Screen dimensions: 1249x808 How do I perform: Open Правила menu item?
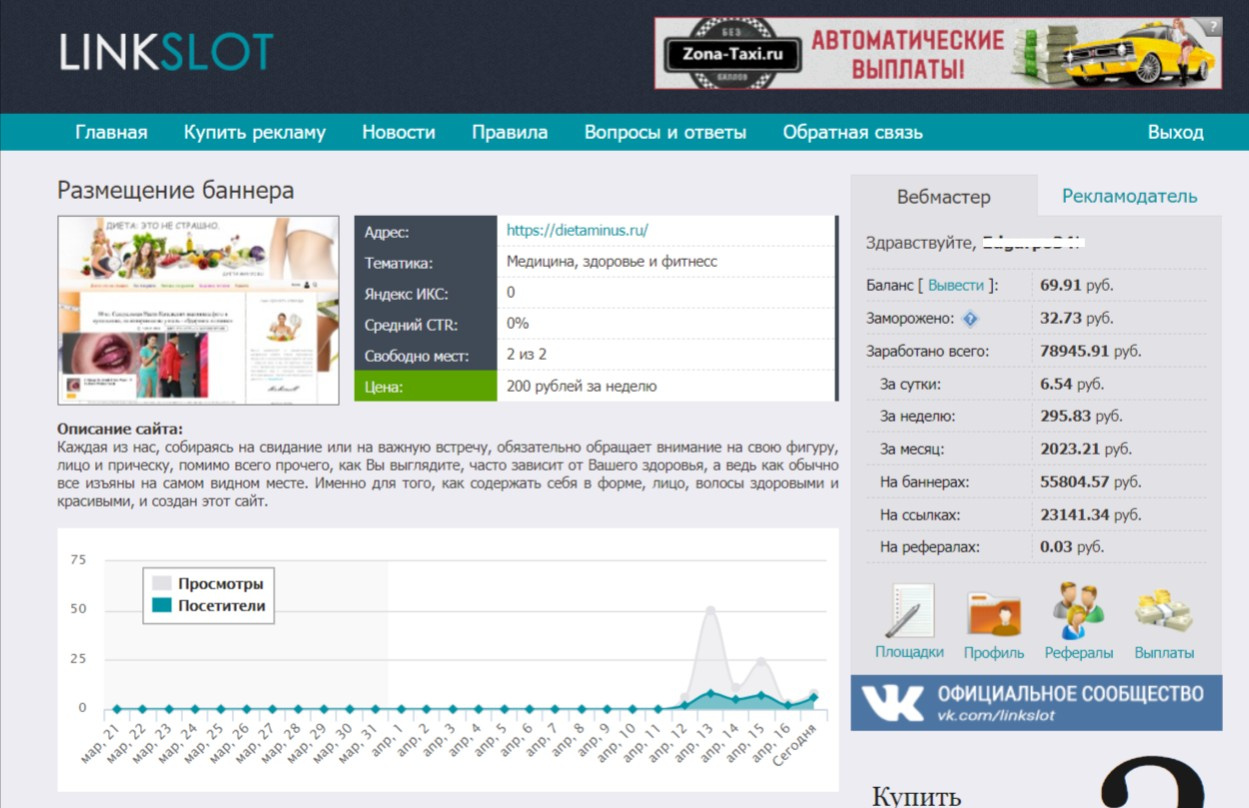(510, 132)
